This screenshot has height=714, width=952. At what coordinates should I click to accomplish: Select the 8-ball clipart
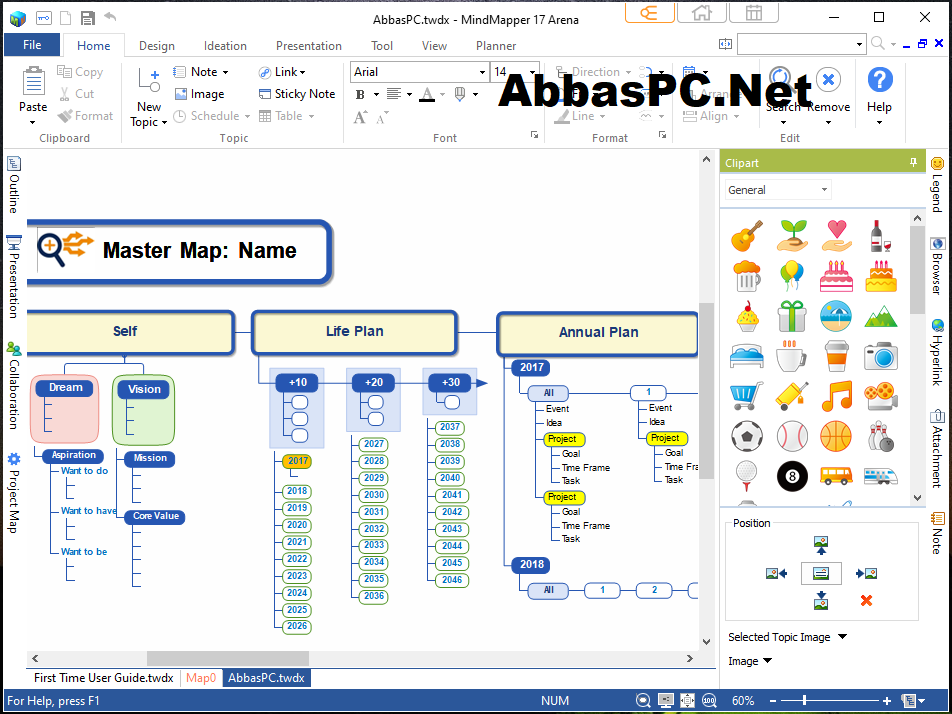point(792,476)
